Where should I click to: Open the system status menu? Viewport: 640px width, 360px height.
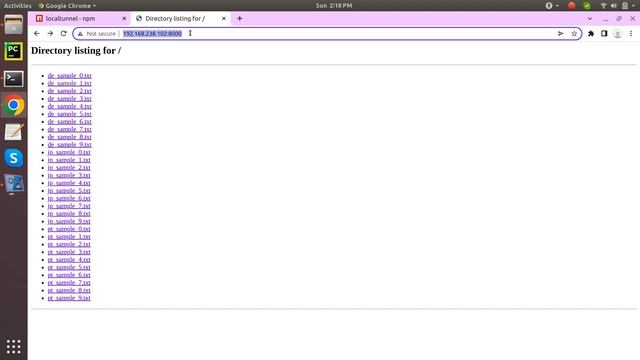tap(618, 6)
